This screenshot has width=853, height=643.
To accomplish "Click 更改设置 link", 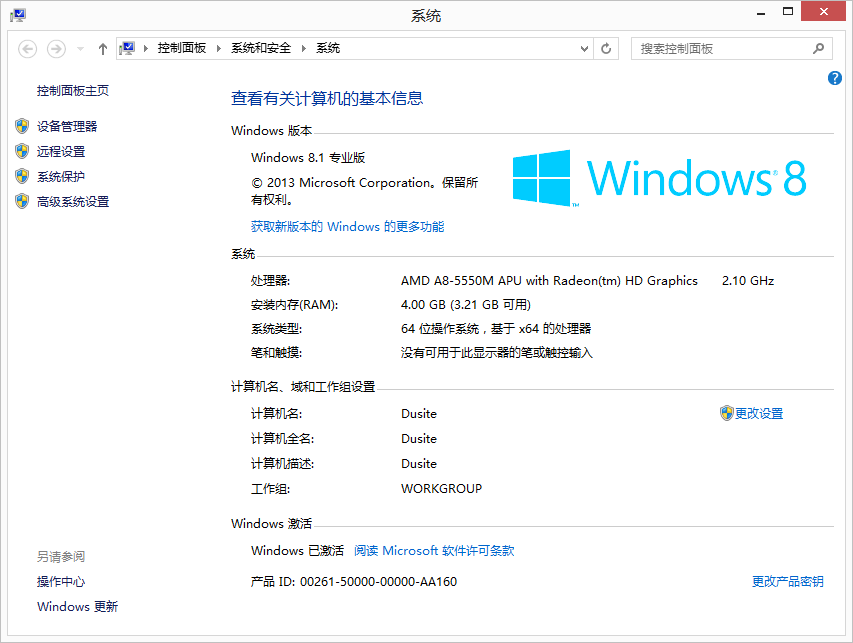I will click(x=759, y=413).
